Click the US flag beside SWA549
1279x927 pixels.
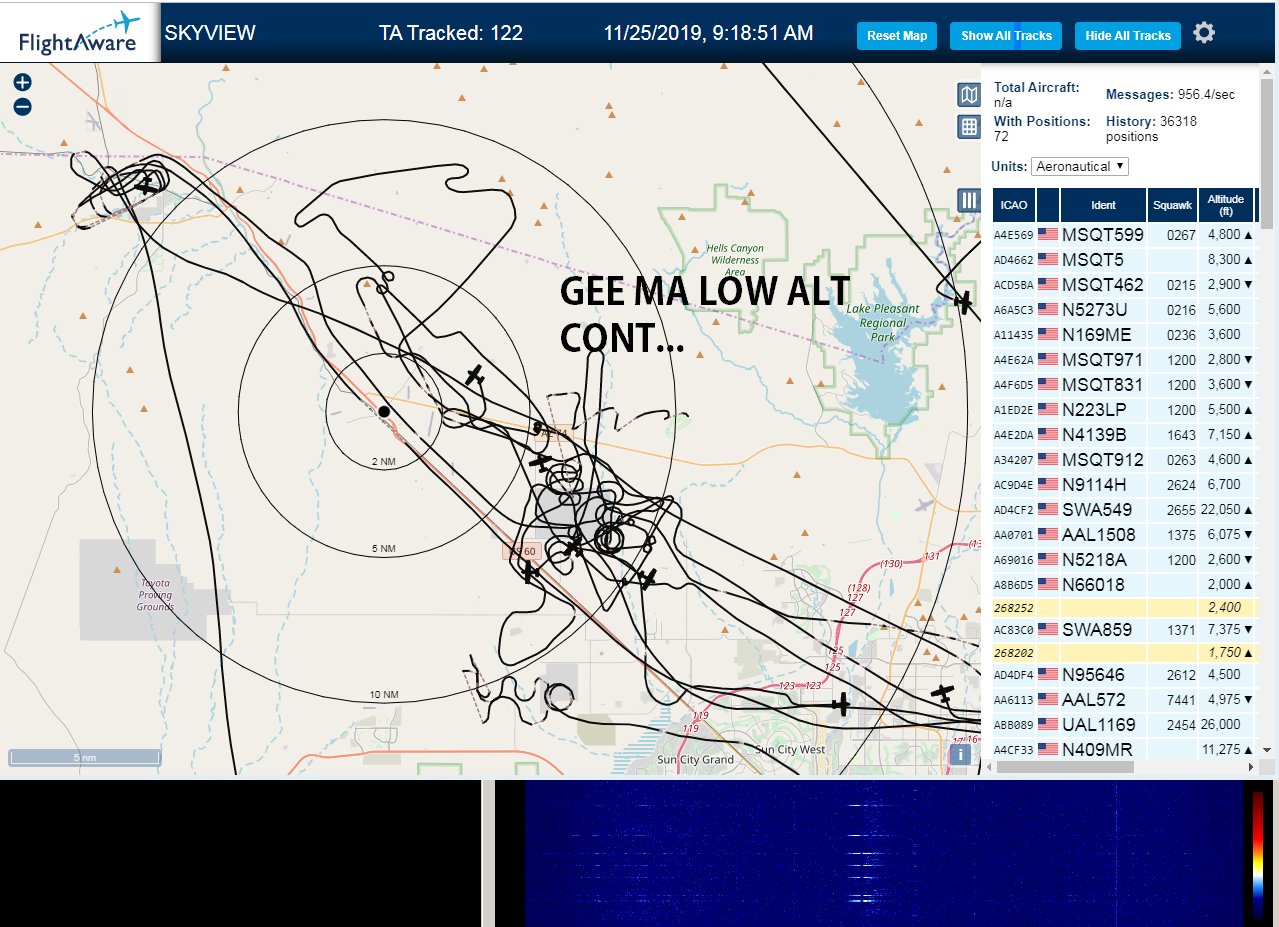[1048, 510]
